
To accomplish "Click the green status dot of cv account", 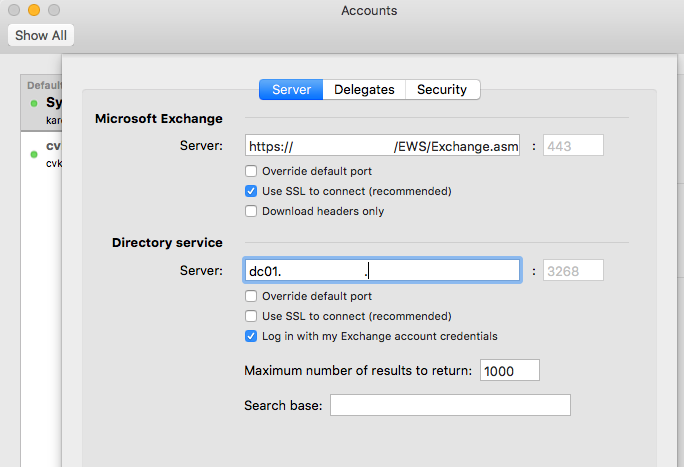I will (34, 154).
